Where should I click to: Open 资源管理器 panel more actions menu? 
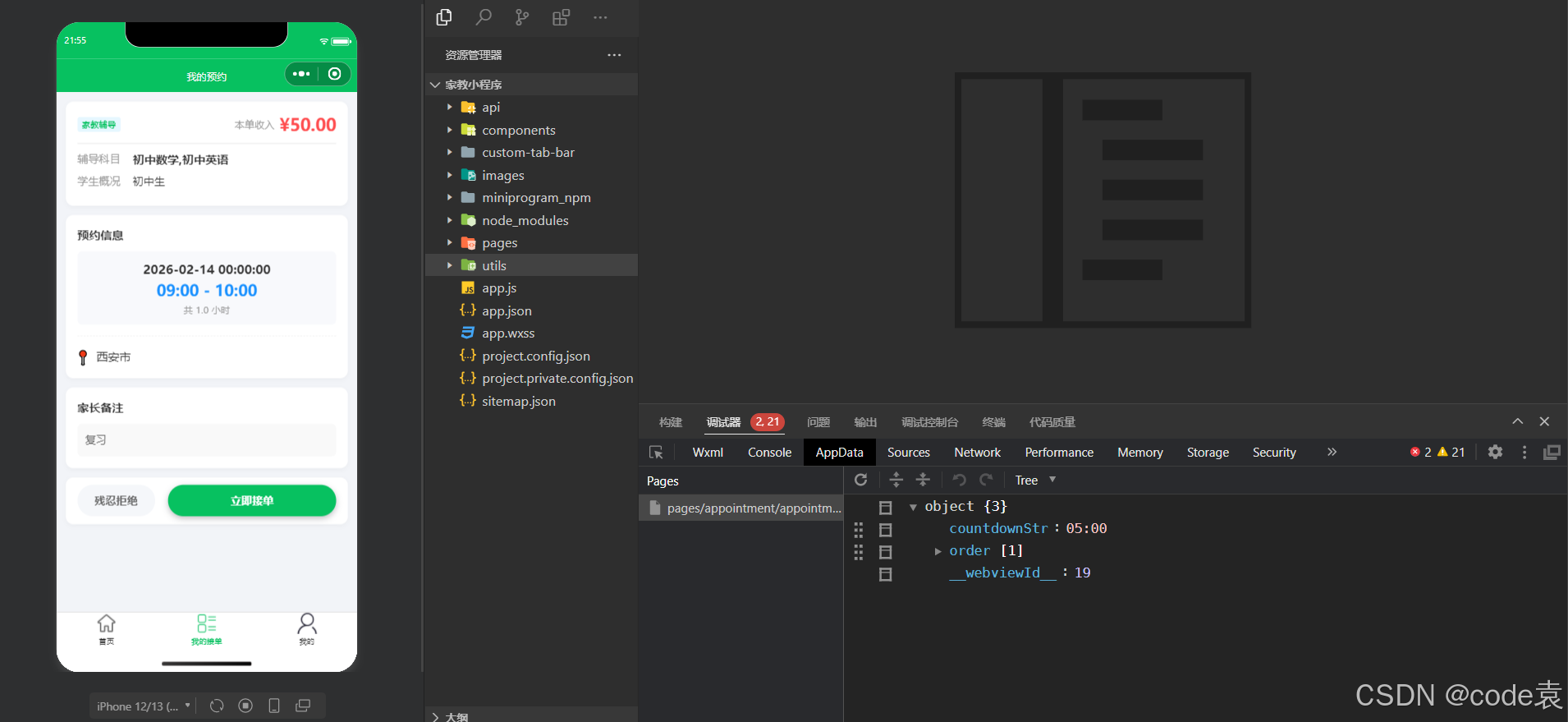pos(614,55)
